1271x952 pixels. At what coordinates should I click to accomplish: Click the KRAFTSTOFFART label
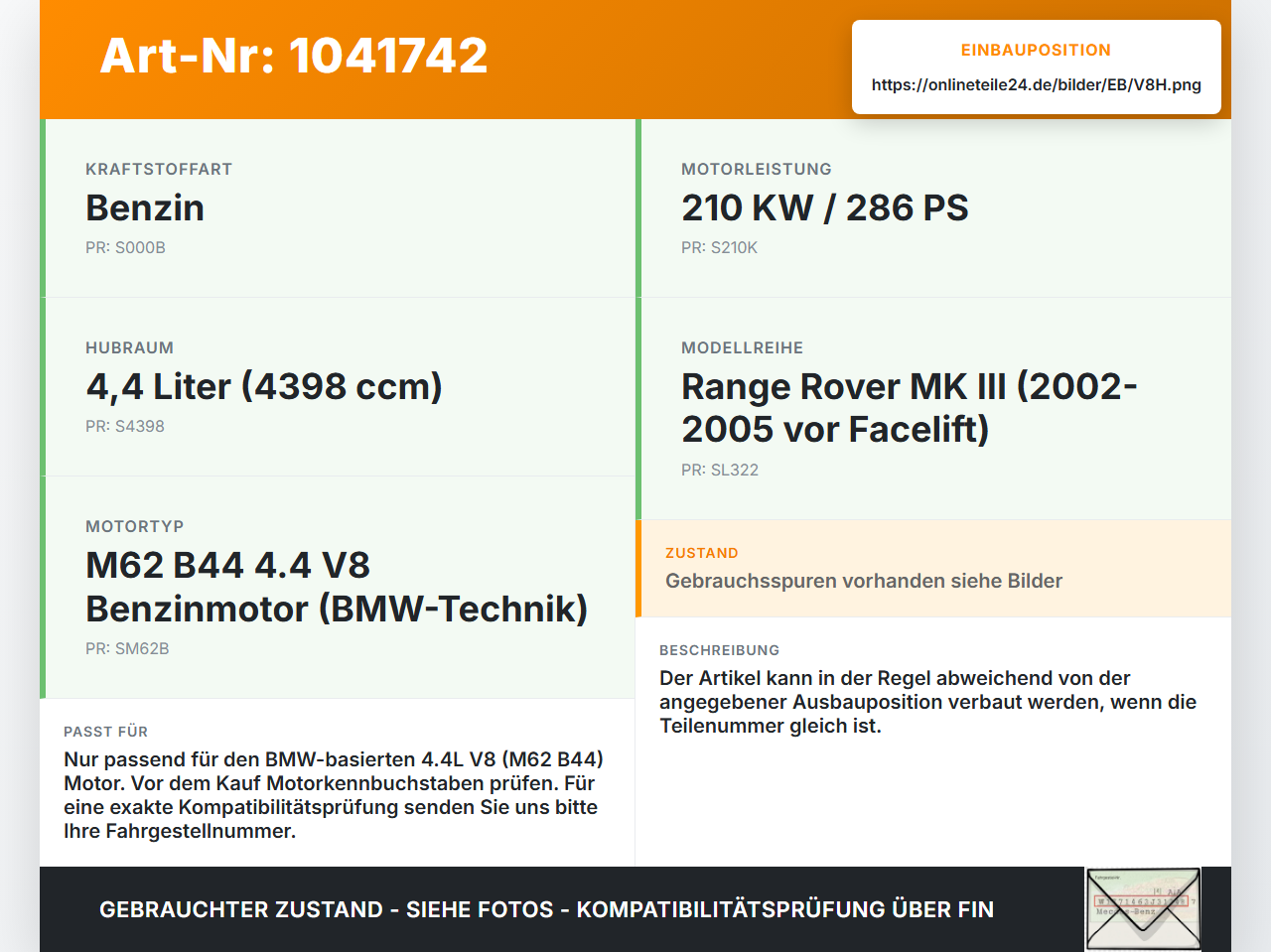tap(159, 169)
